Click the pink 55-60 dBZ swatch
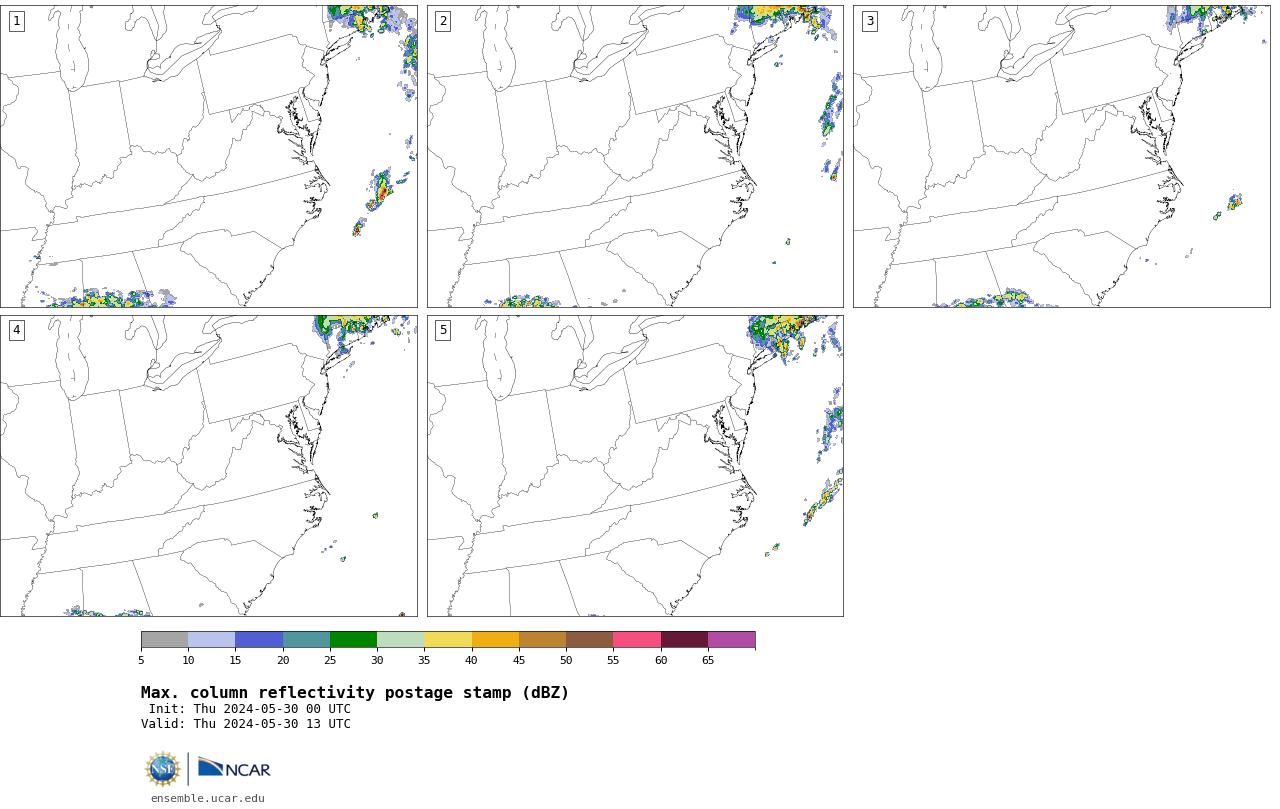 coord(637,640)
